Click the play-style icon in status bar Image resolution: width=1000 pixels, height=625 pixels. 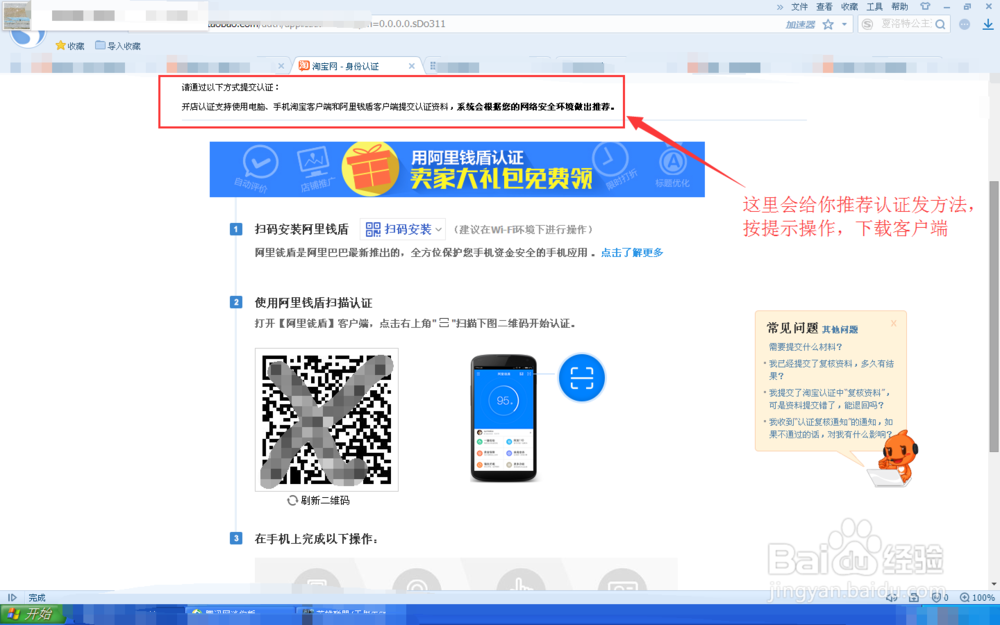pos(11,598)
